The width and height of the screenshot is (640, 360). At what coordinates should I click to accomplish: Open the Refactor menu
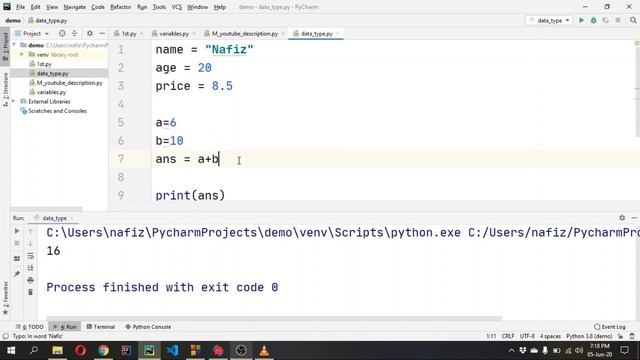[x=121, y=7]
